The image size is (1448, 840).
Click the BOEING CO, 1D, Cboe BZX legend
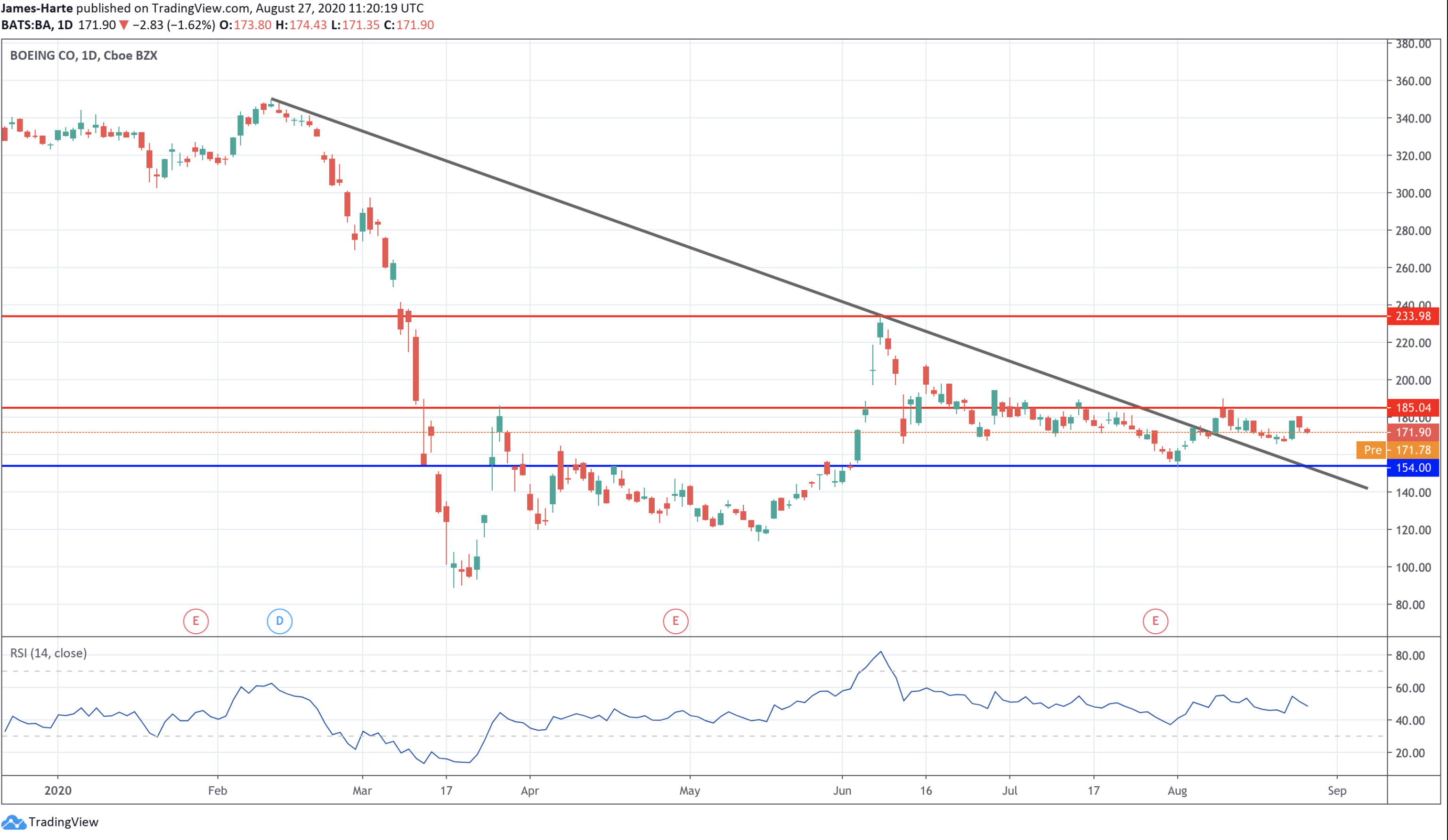(83, 55)
